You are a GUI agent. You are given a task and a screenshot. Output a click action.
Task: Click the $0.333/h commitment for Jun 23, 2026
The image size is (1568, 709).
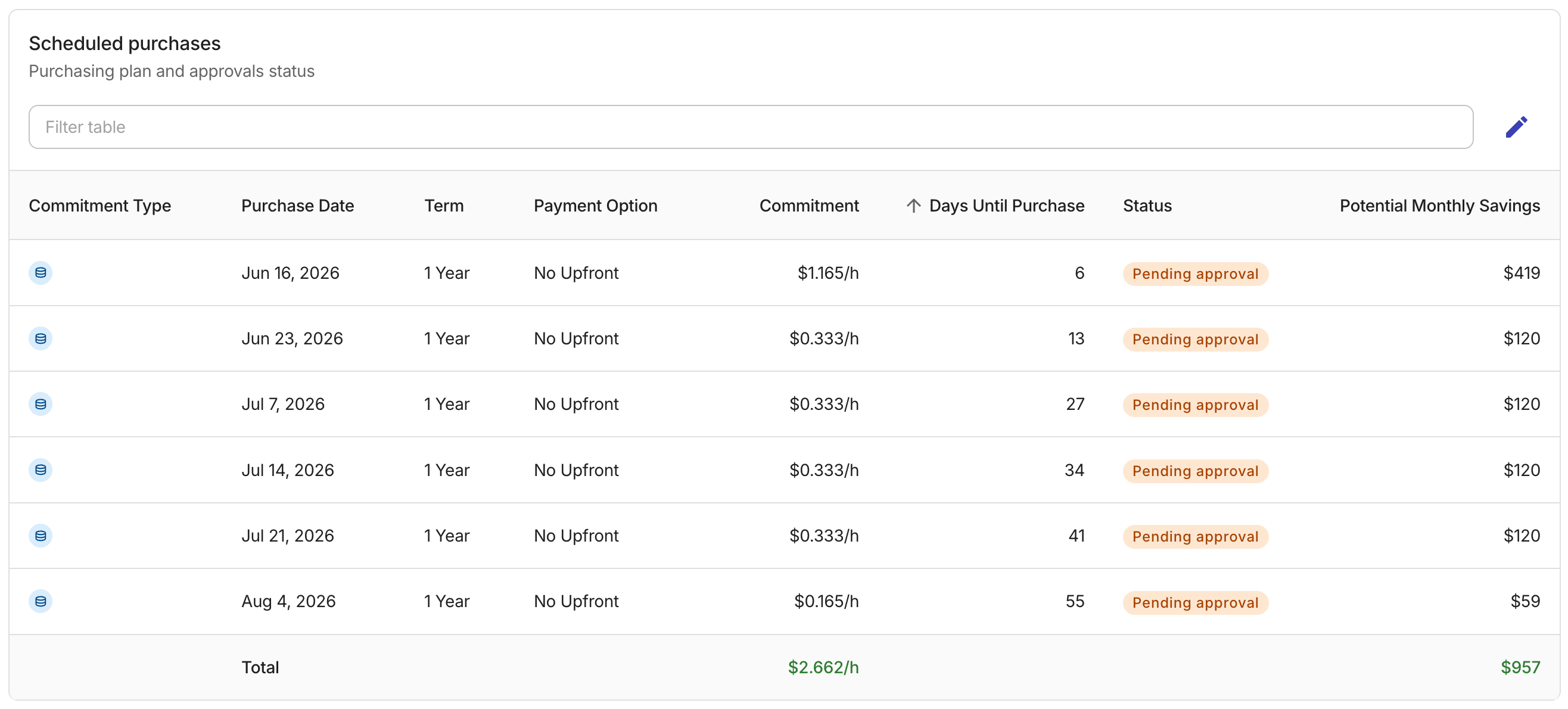(824, 338)
